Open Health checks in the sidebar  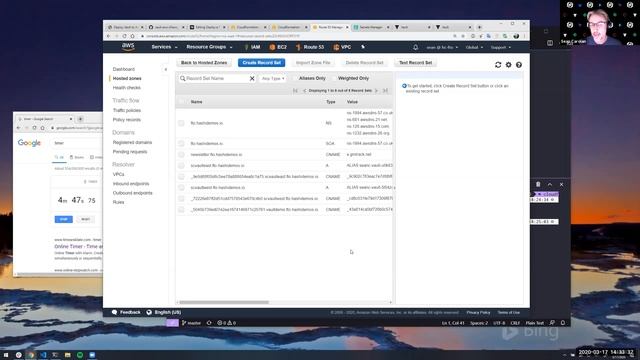127,88
